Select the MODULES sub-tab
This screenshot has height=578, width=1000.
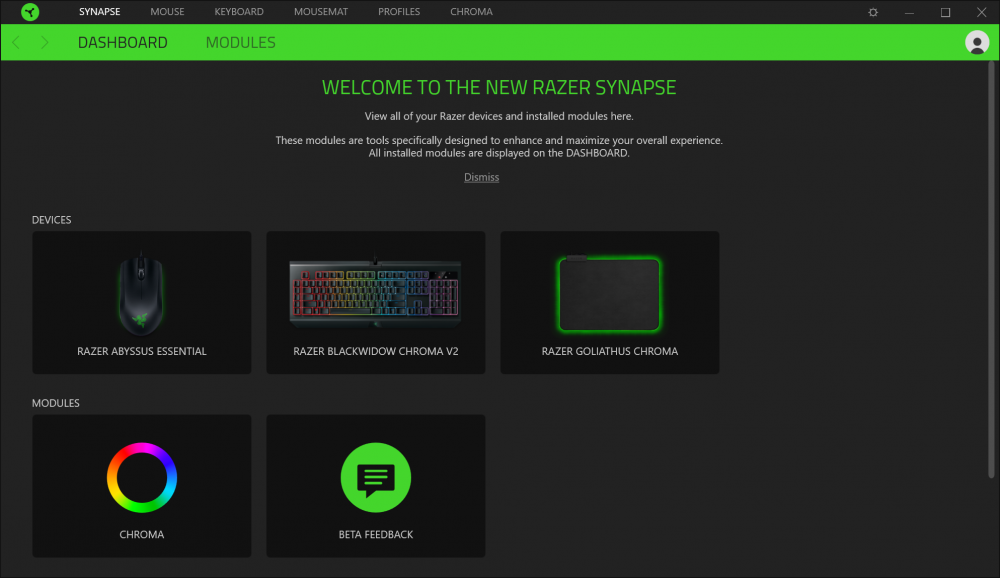240,43
